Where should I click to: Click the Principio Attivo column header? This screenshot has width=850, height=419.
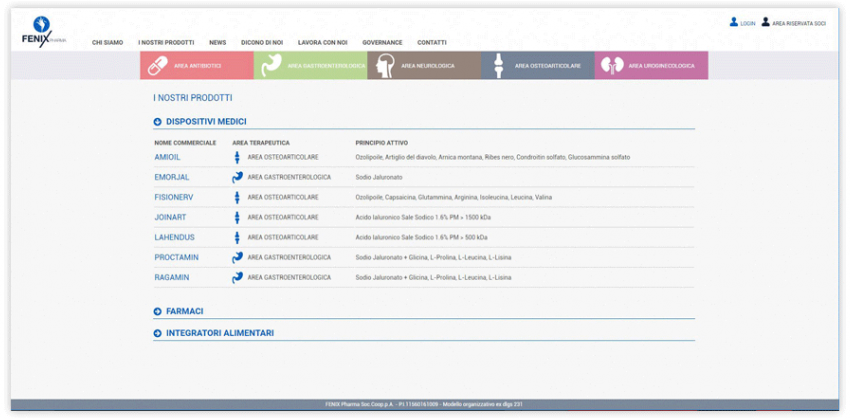point(382,143)
